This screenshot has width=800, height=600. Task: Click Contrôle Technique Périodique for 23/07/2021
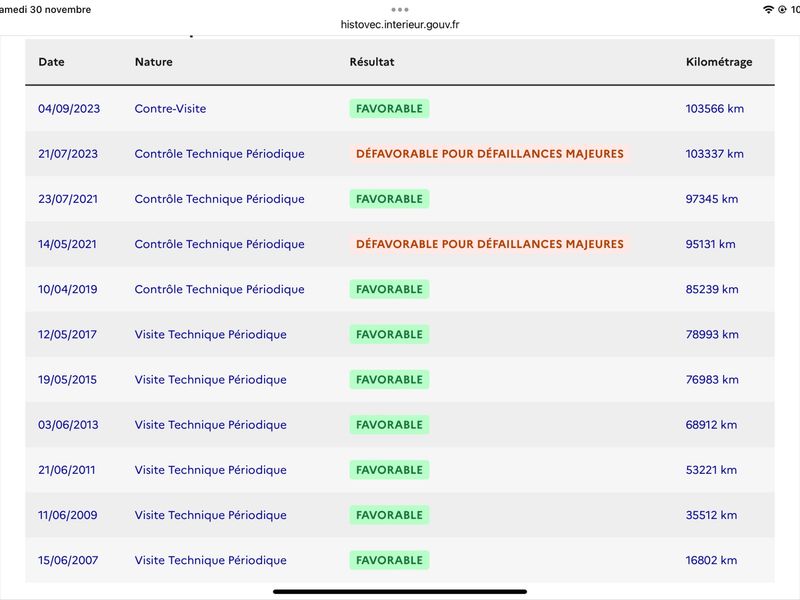point(219,199)
